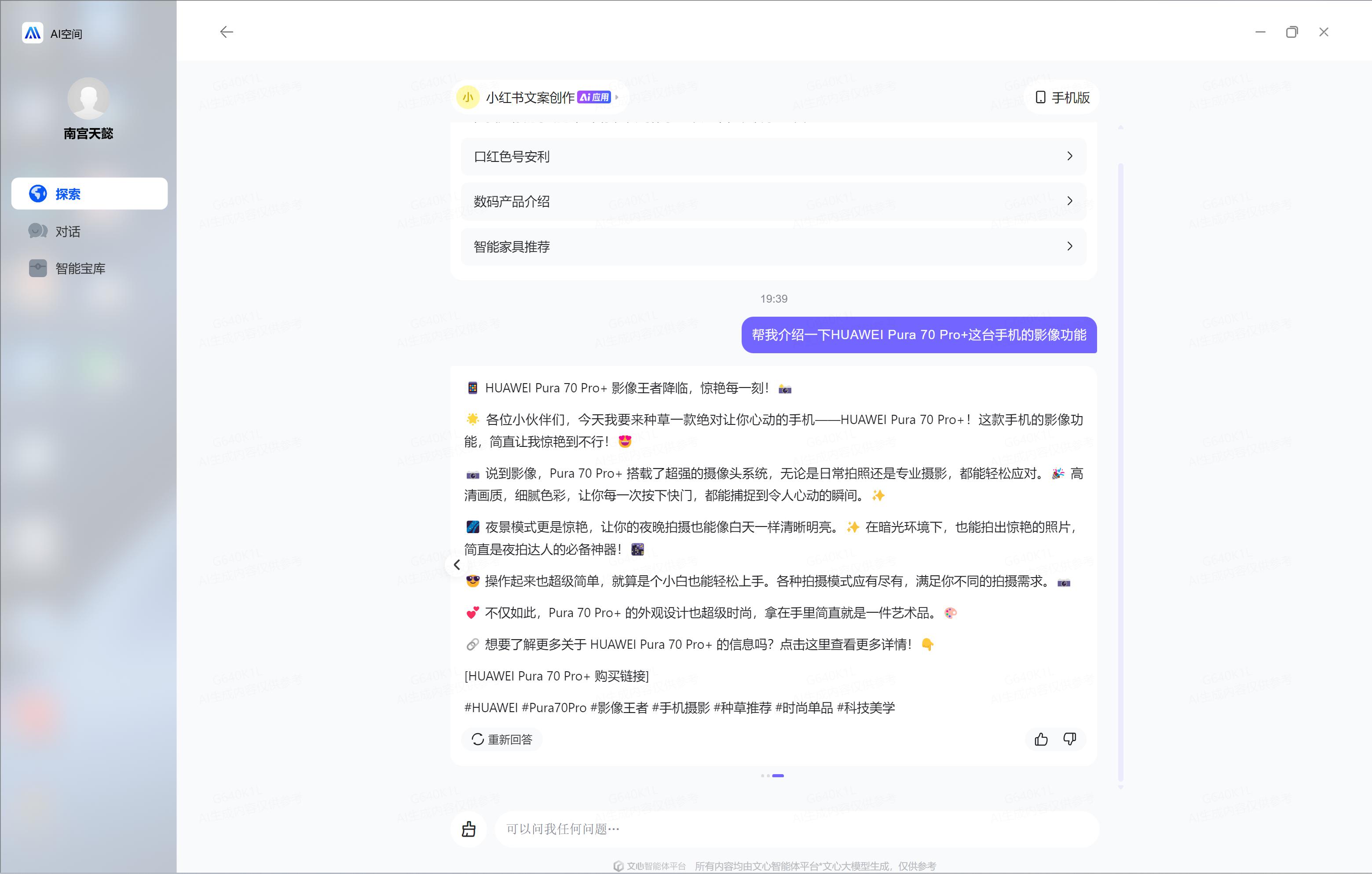Click the back arrow at the top
The height and width of the screenshot is (874, 1372).
226,32
